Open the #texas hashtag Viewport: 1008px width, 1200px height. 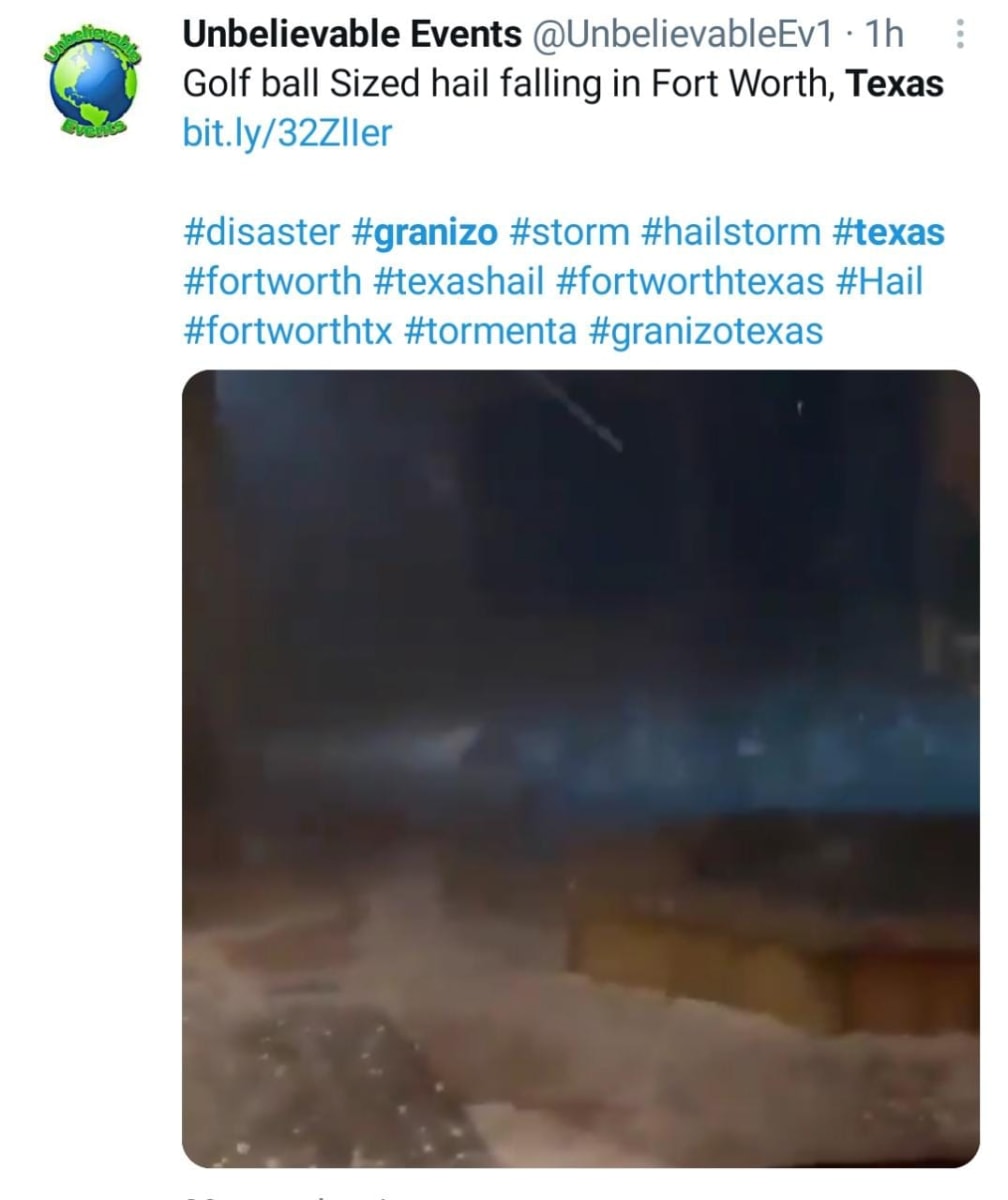(x=889, y=232)
